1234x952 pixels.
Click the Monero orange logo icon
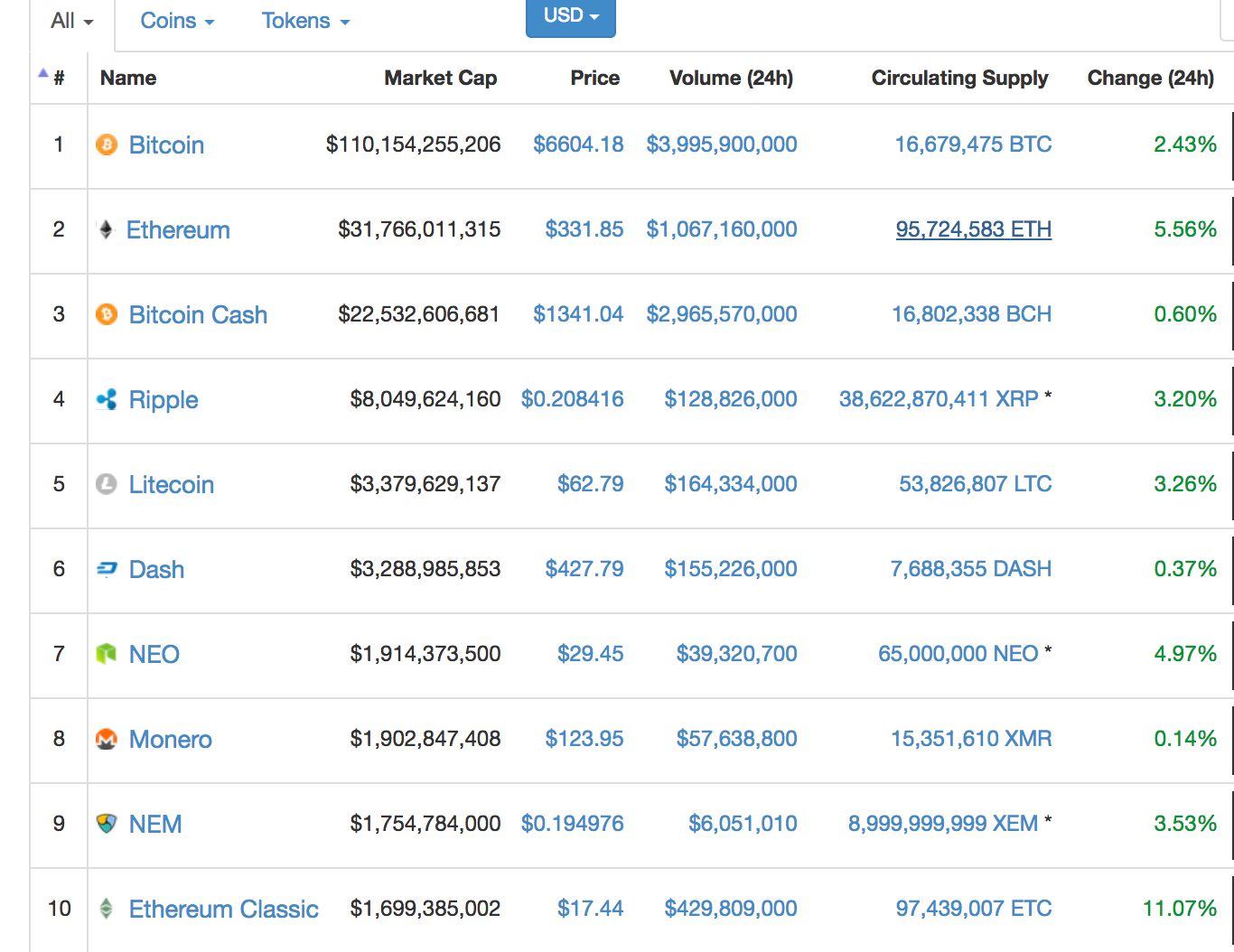click(x=106, y=739)
